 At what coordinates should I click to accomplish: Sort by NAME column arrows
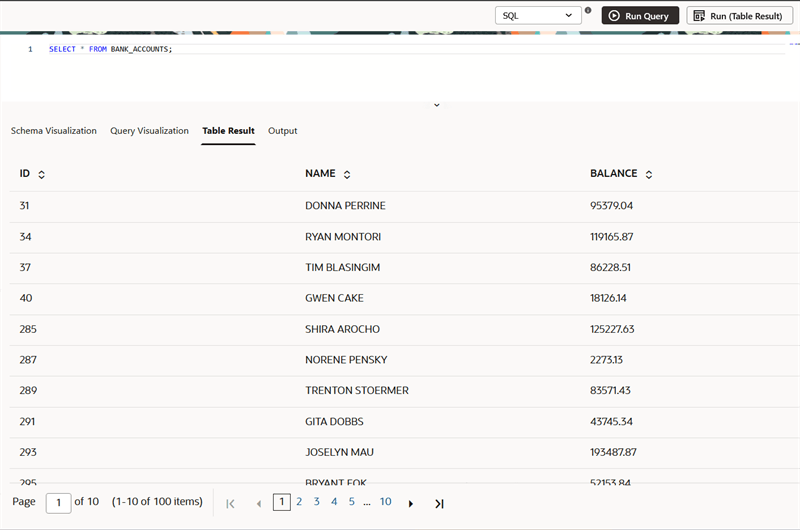pos(347,174)
